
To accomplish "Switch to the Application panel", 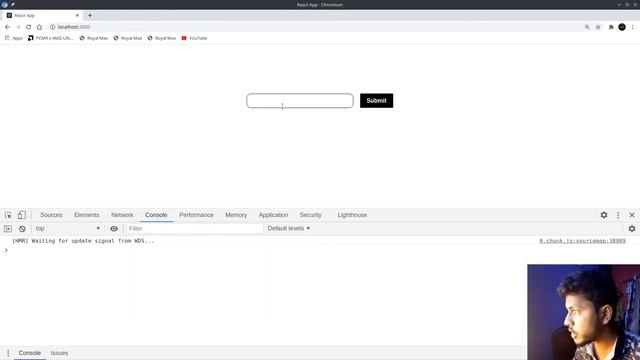I will point(273,215).
